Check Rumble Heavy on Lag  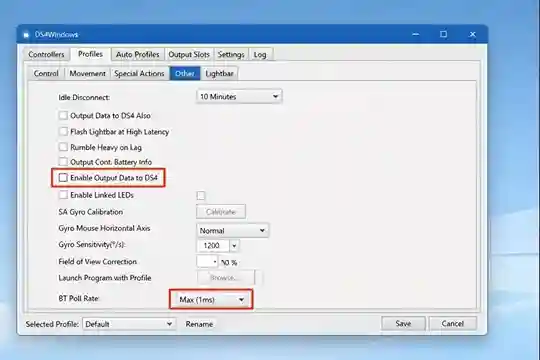tap(63, 147)
